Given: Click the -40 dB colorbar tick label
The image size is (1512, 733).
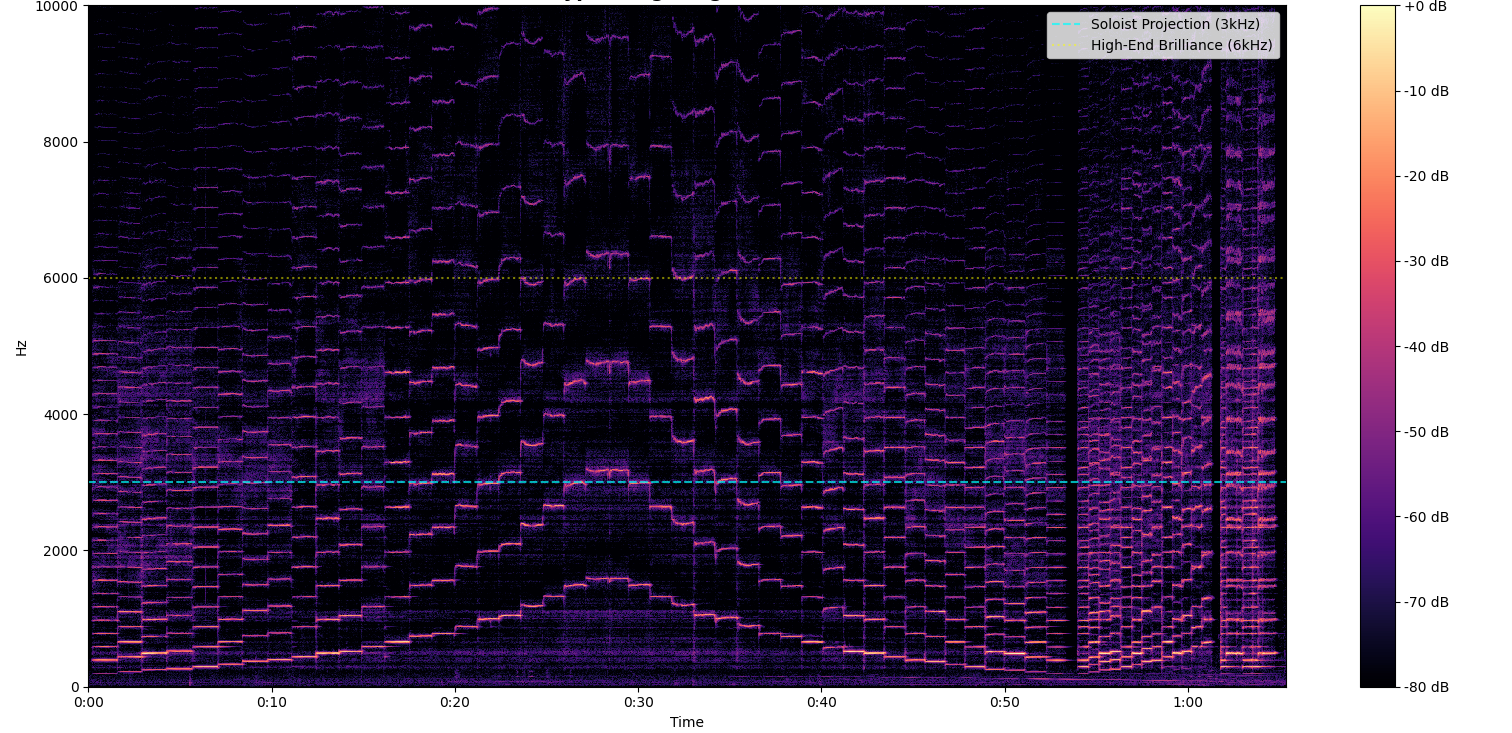Looking at the screenshot, I should (1426, 347).
